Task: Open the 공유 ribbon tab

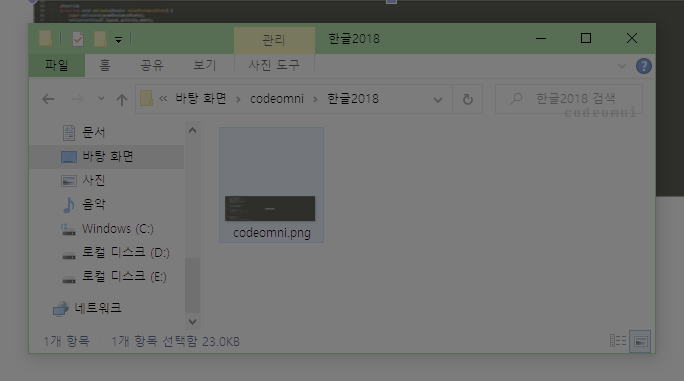Action: tap(151, 65)
